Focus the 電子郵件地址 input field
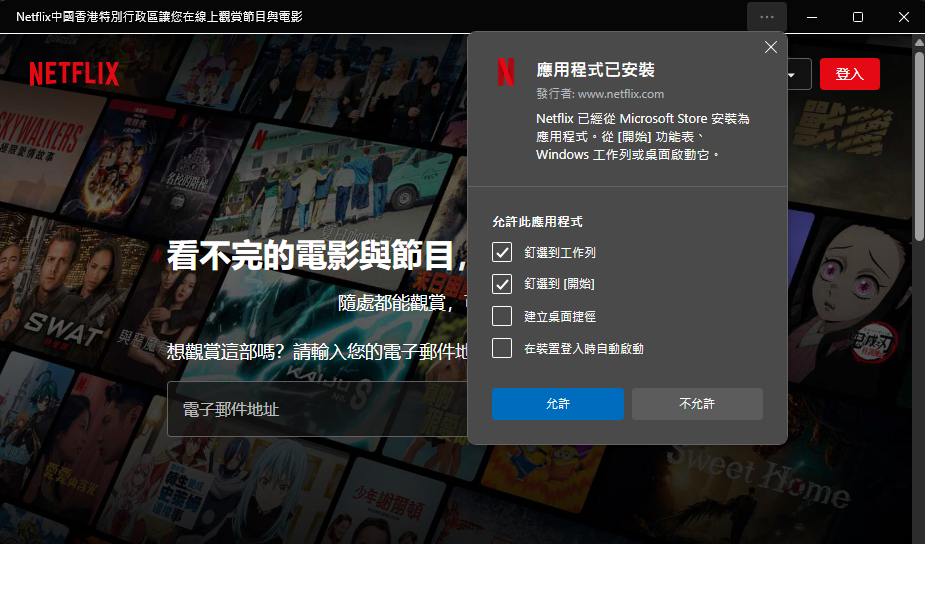Viewport: 925px width, 600px height. [x=317, y=409]
